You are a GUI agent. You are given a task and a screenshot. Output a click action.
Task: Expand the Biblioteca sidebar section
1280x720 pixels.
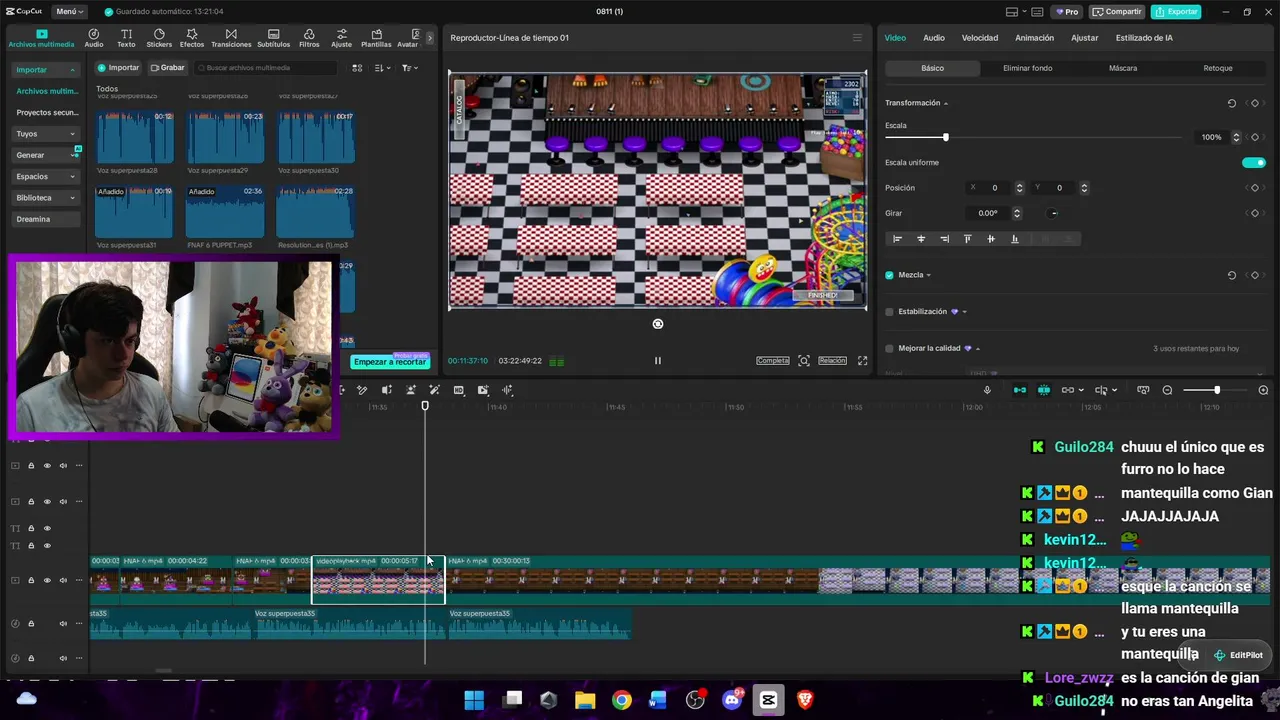click(x=72, y=198)
